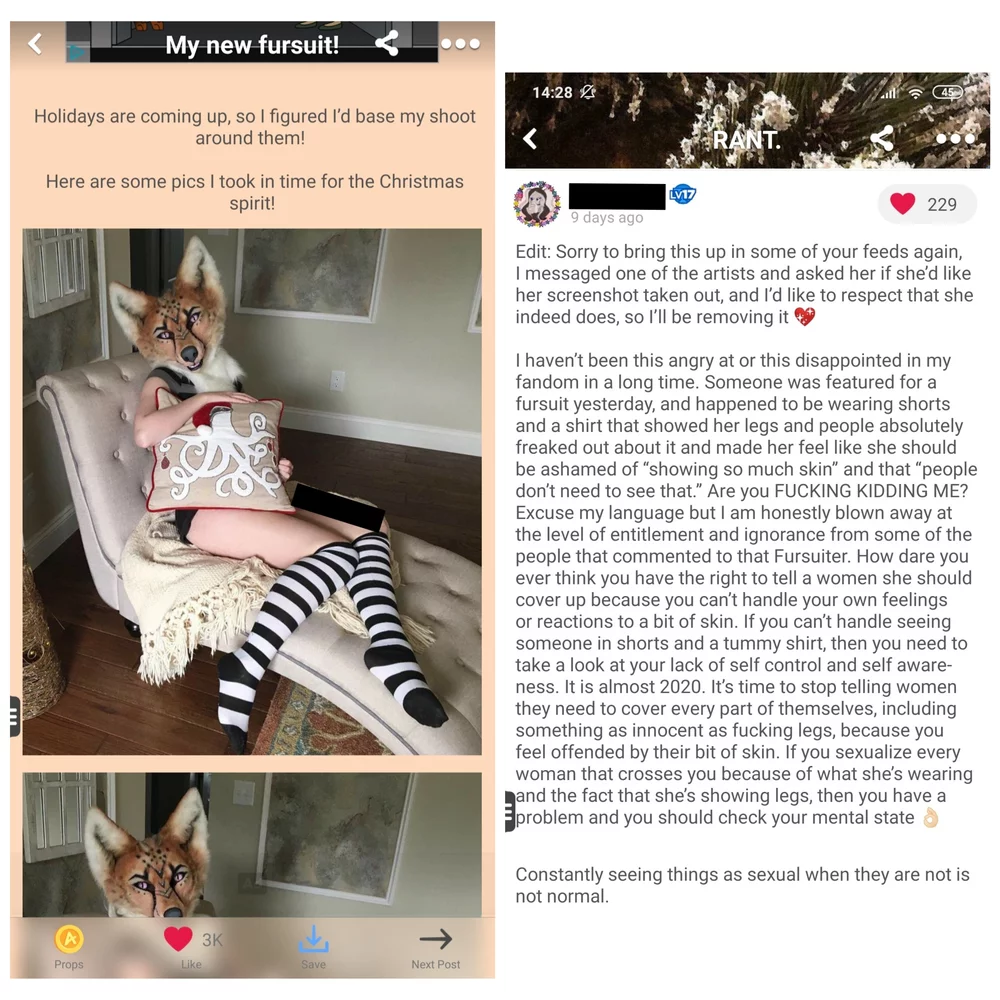Save the post with the download icon

[313, 947]
